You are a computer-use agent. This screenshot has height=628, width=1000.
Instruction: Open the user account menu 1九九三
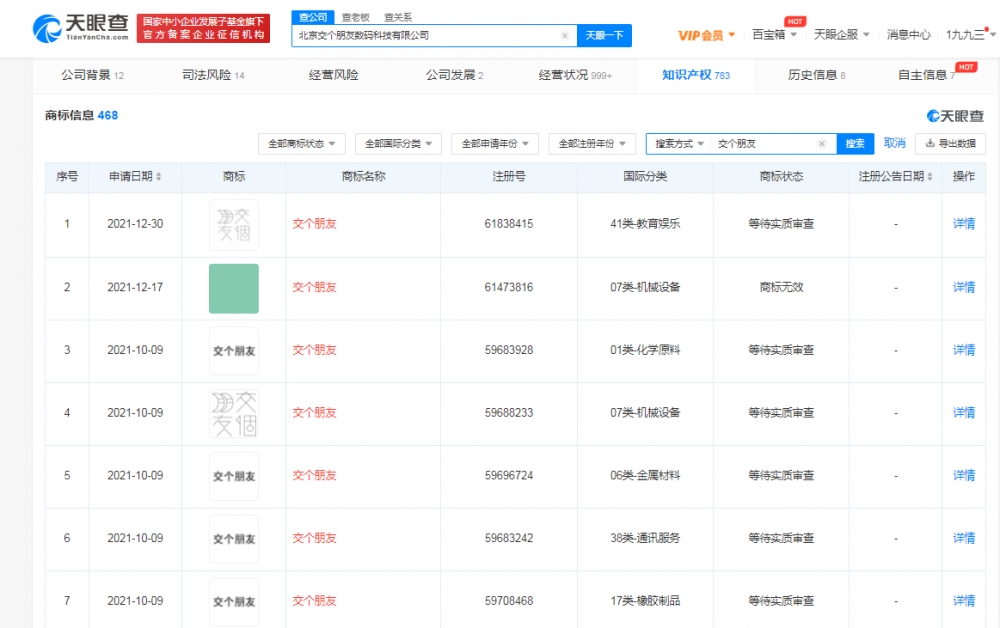(x=970, y=34)
